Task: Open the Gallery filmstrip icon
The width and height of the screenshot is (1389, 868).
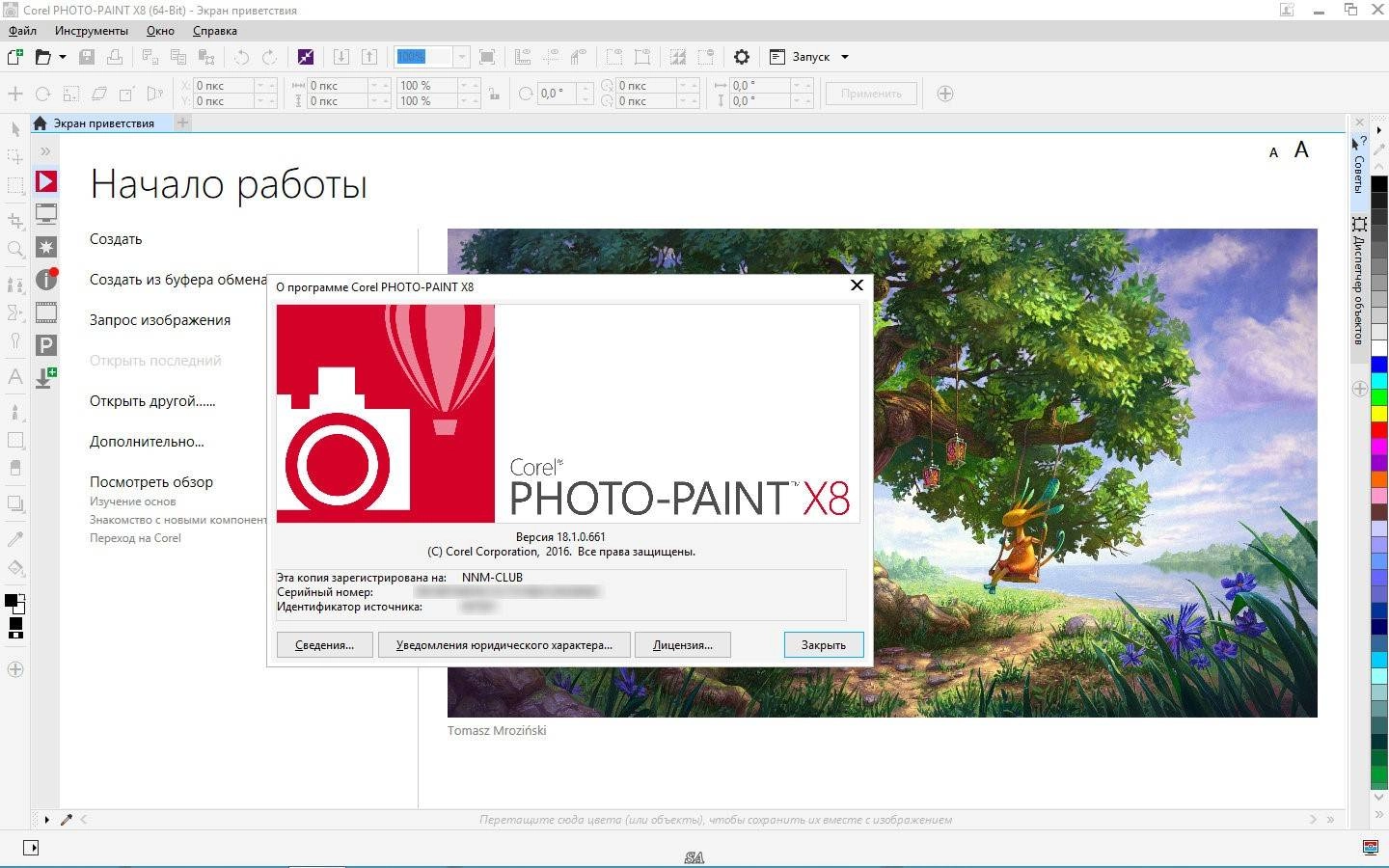Action: pyautogui.click(x=46, y=312)
